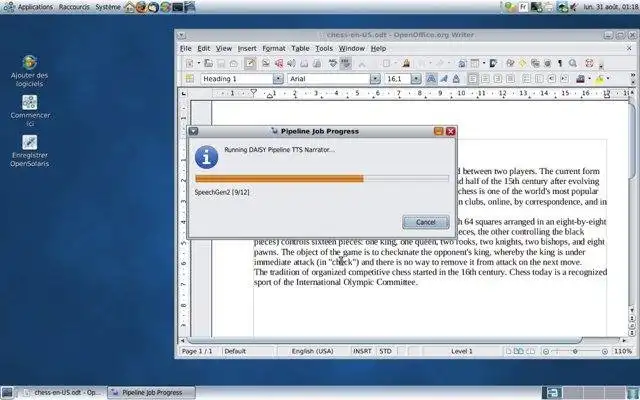Viewport: 640px width, 400px height.
Task: Open the Heading 1 paragraph style dropdown
Action: pyautogui.click(x=278, y=79)
